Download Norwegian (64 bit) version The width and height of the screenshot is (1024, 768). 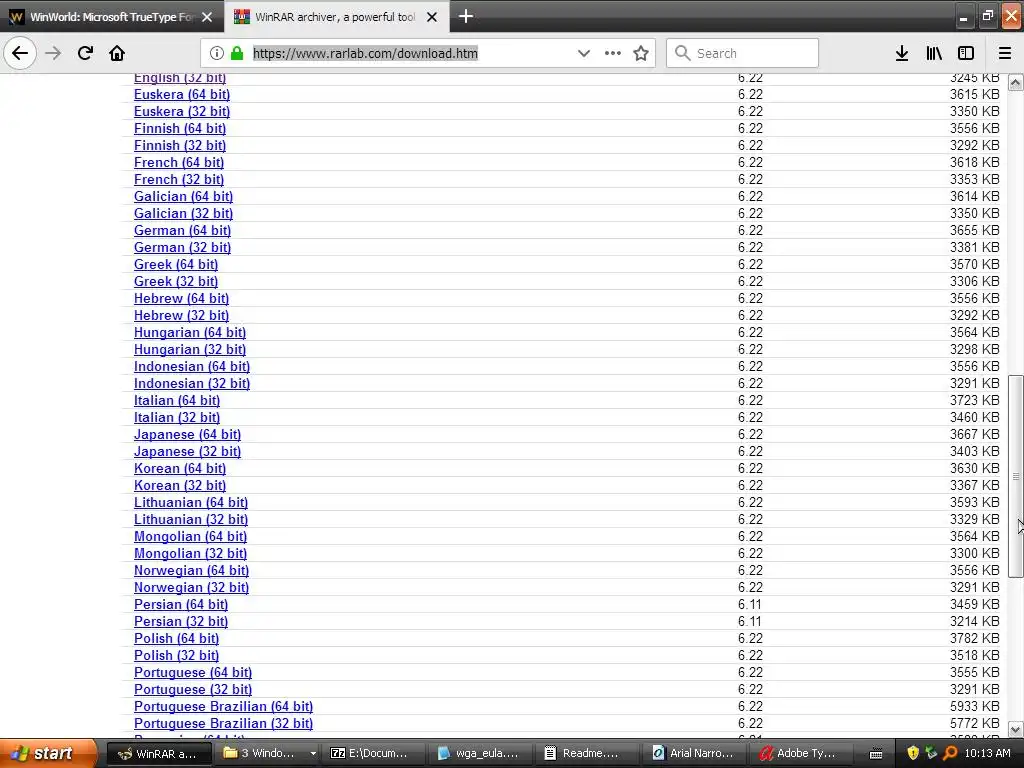191,569
